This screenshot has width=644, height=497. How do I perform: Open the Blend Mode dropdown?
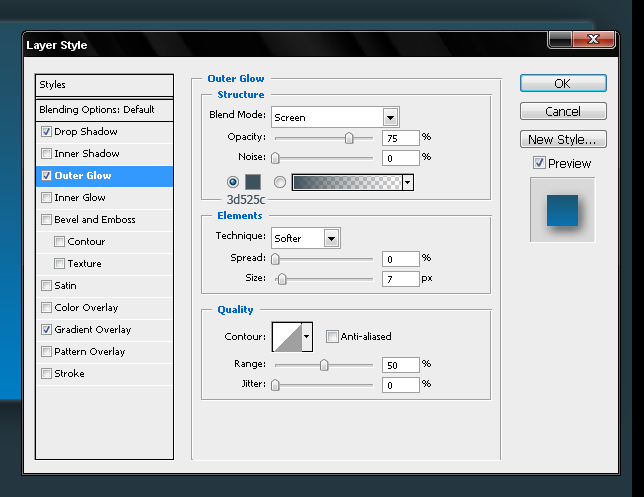390,117
